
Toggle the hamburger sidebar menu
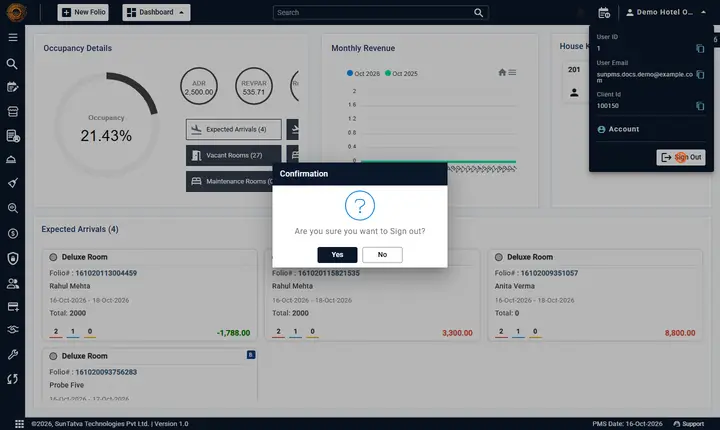(13, 37)
